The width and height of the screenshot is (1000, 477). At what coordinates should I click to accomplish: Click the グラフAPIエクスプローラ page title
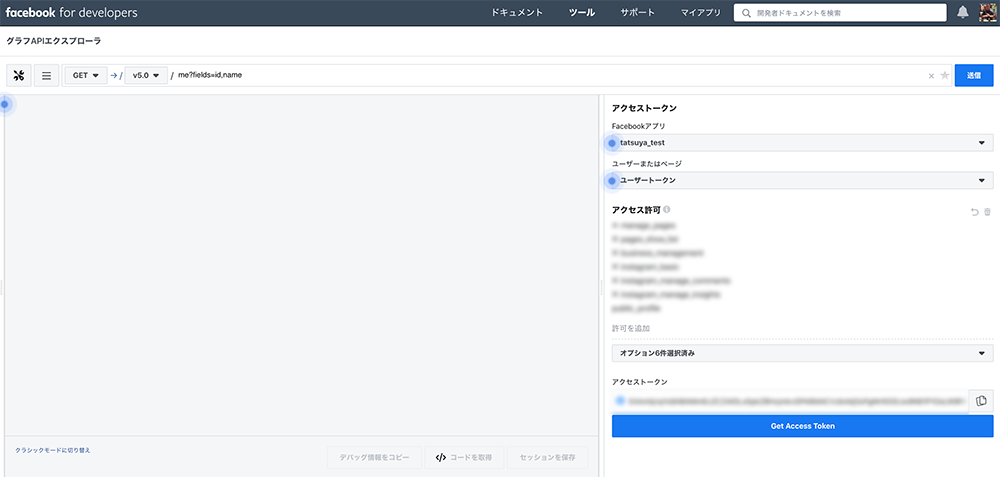54,41
